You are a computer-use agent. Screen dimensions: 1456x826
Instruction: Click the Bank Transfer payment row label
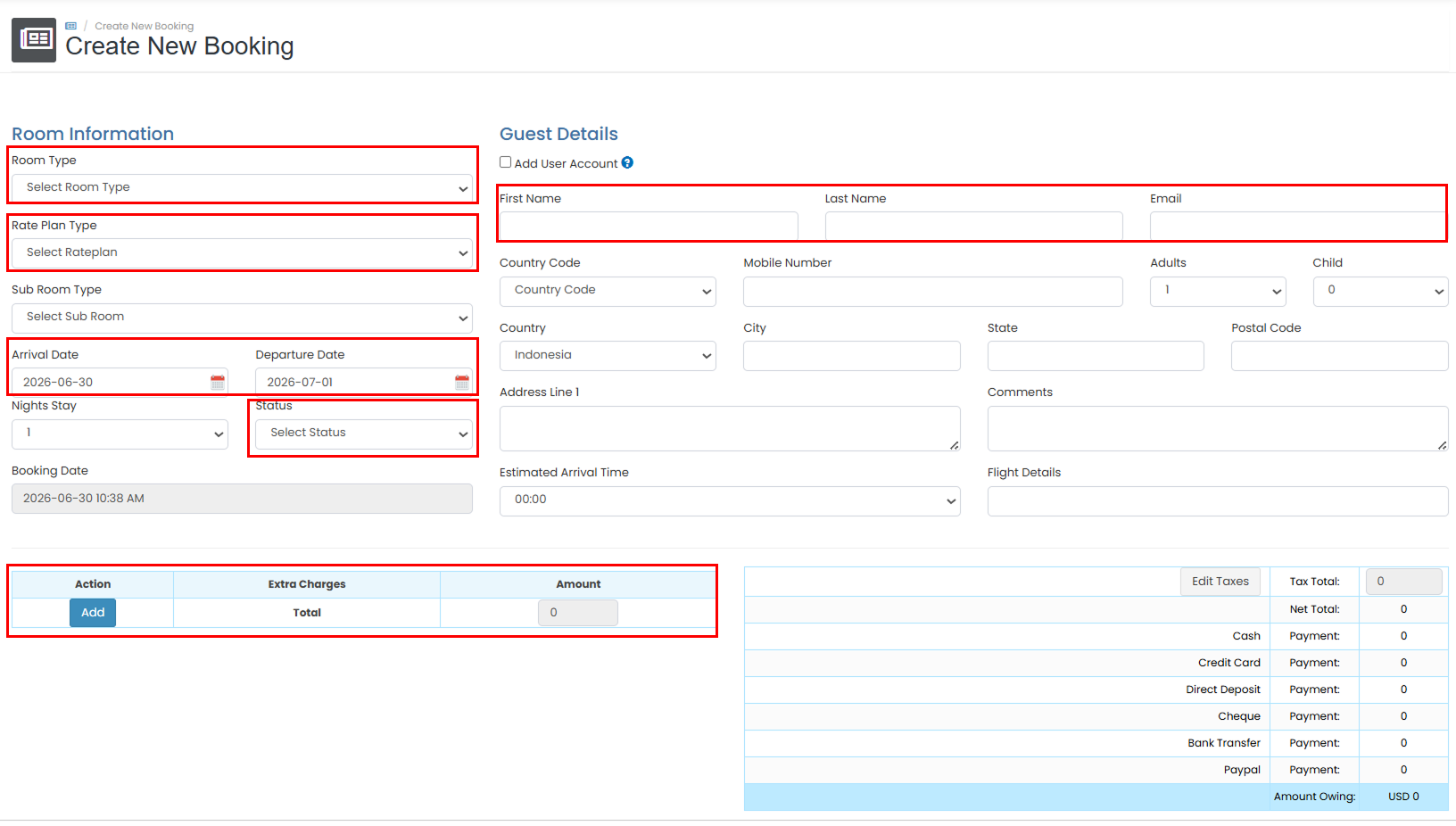point(1224,743)
